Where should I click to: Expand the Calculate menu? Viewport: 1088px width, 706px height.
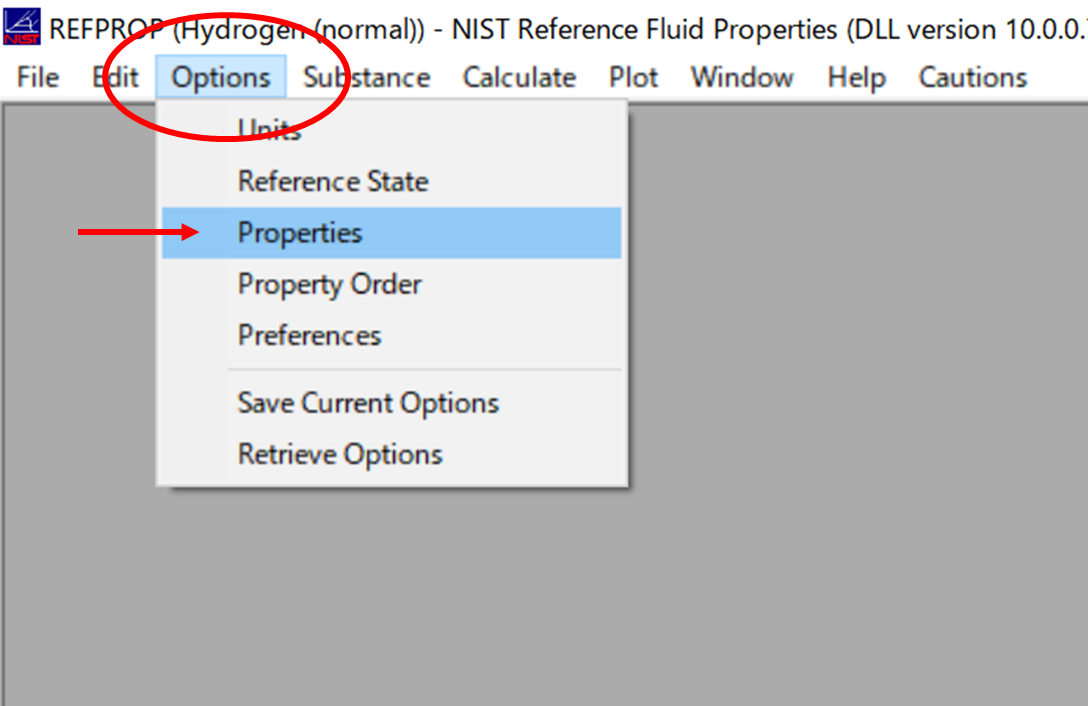click(519, 77)
